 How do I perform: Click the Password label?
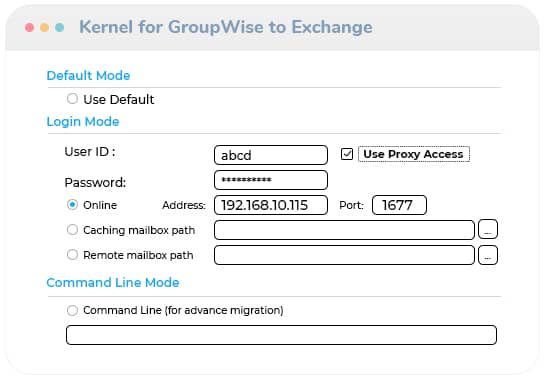point(95,183)
